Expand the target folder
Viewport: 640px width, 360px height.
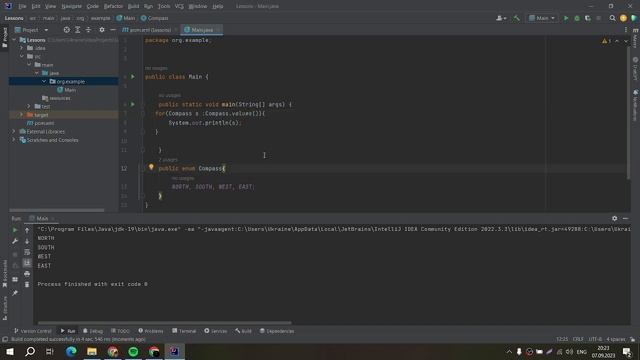(22, 115)
